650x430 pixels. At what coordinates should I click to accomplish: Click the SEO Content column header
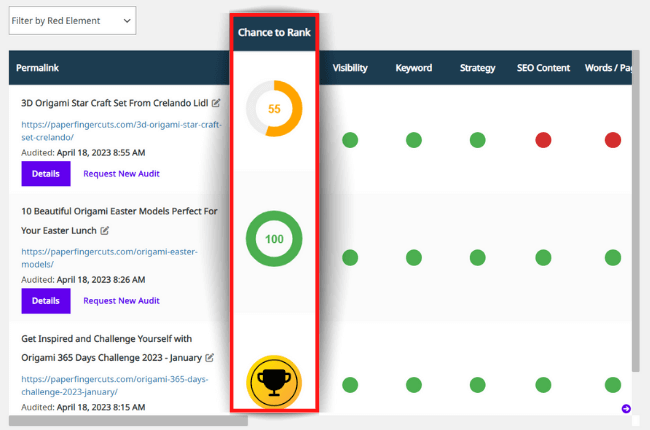pyautogui.click(x=543, y=68)
